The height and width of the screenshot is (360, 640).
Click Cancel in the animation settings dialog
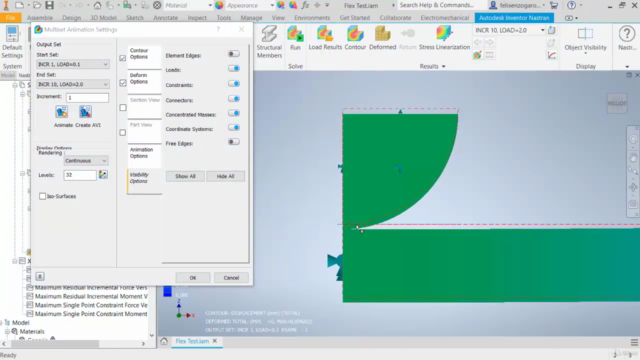231,278
